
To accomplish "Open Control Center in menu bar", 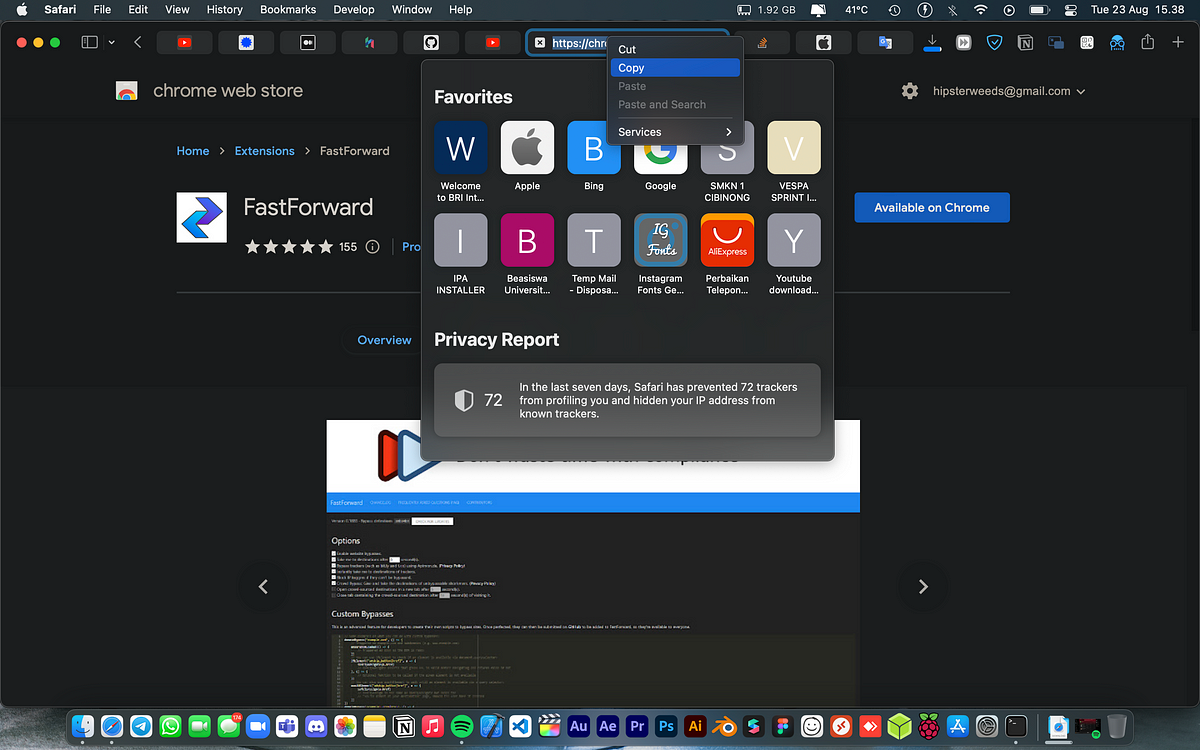I will tap(1072, 9).
